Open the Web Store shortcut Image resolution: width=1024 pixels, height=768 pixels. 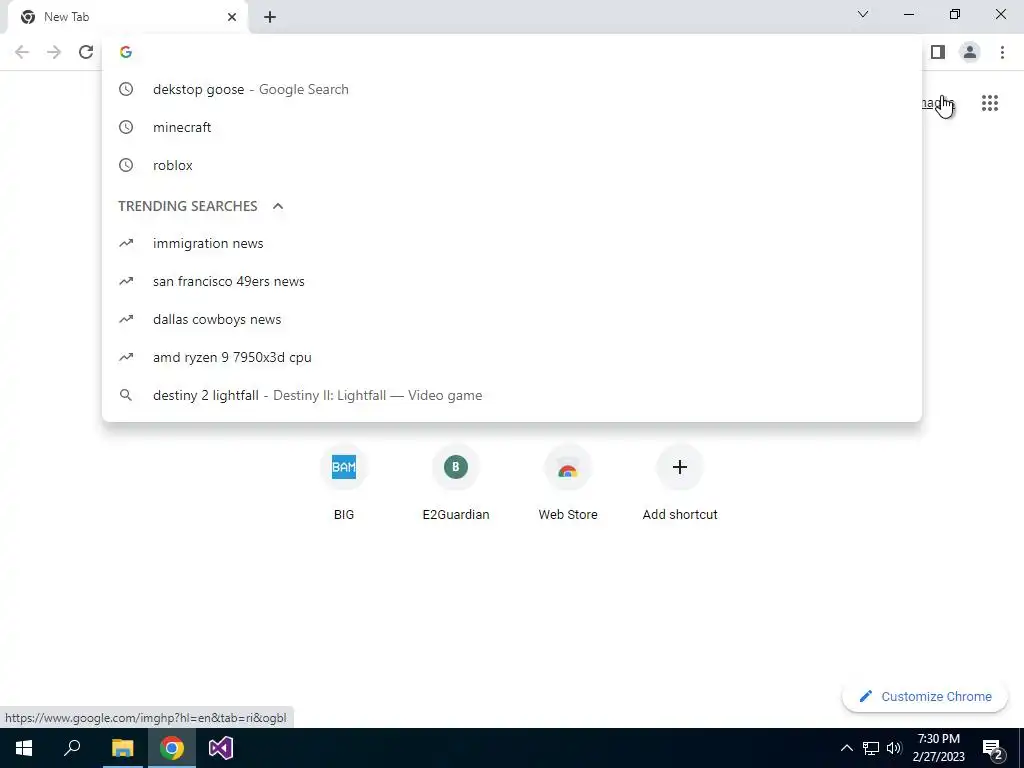coord(568,484)
